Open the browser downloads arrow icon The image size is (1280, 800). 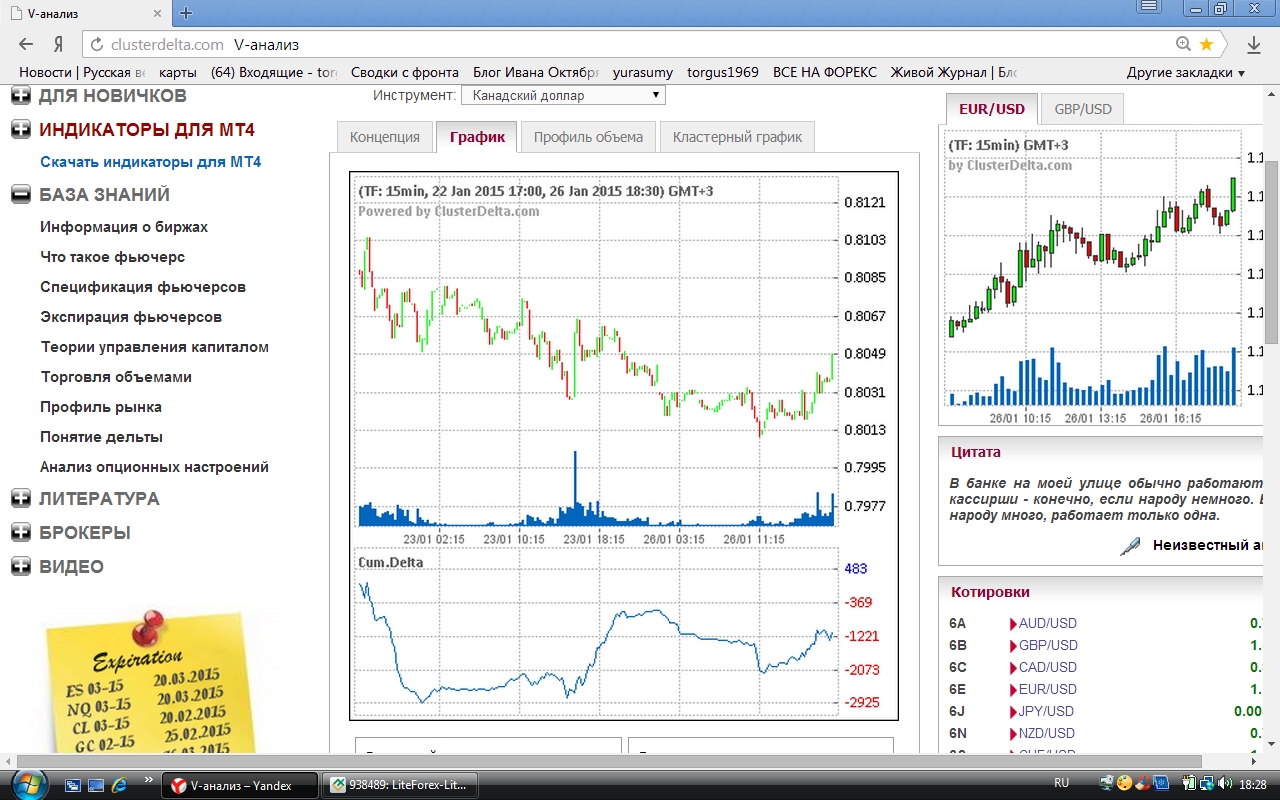coord(1254,45)
